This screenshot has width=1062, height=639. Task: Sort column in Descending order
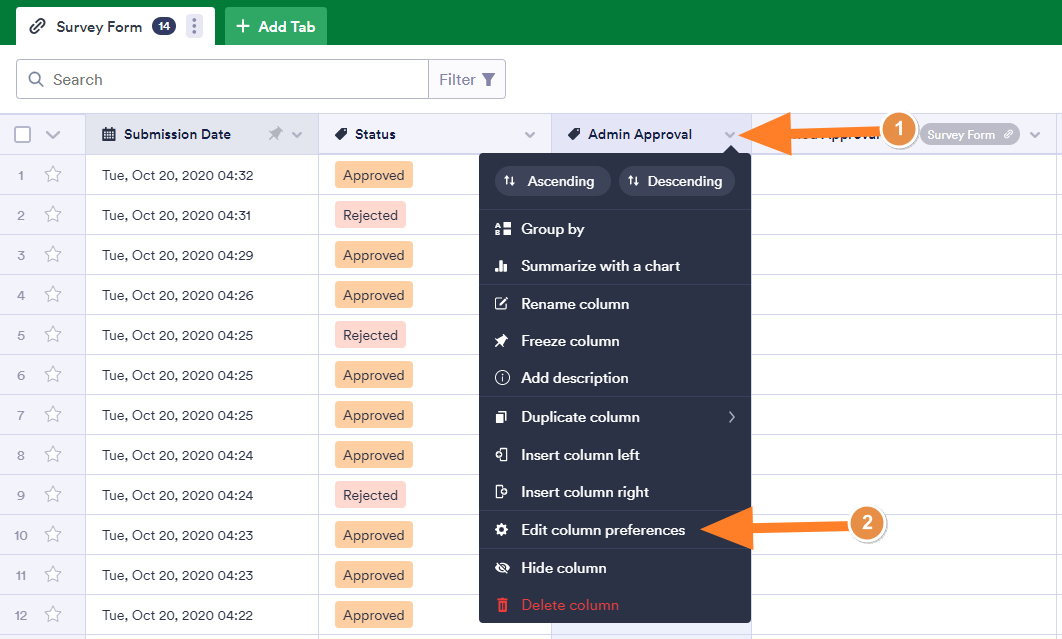point(676,181)
